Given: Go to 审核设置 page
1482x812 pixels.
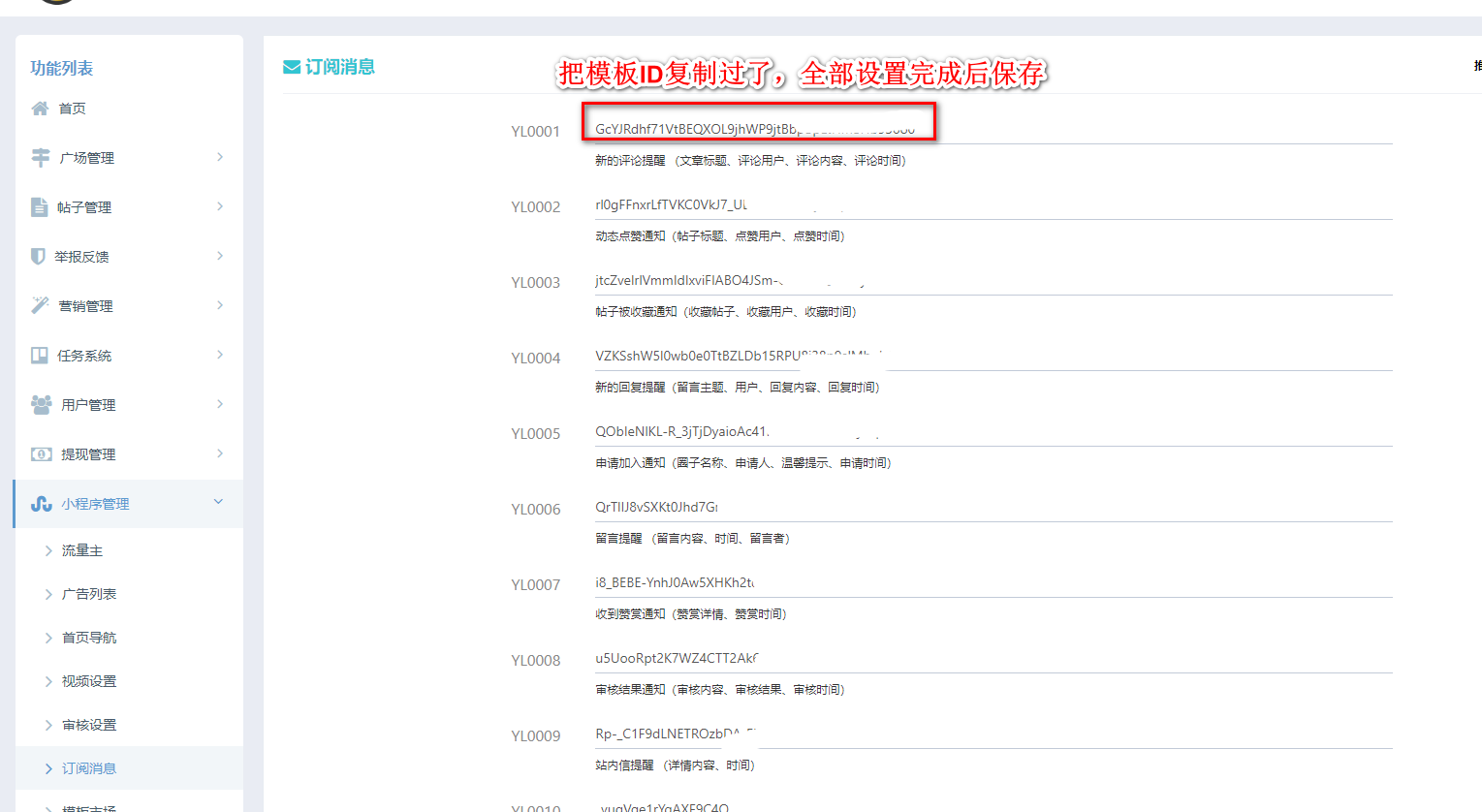Looking at the screenshot, I should click(x=89, y=725).
